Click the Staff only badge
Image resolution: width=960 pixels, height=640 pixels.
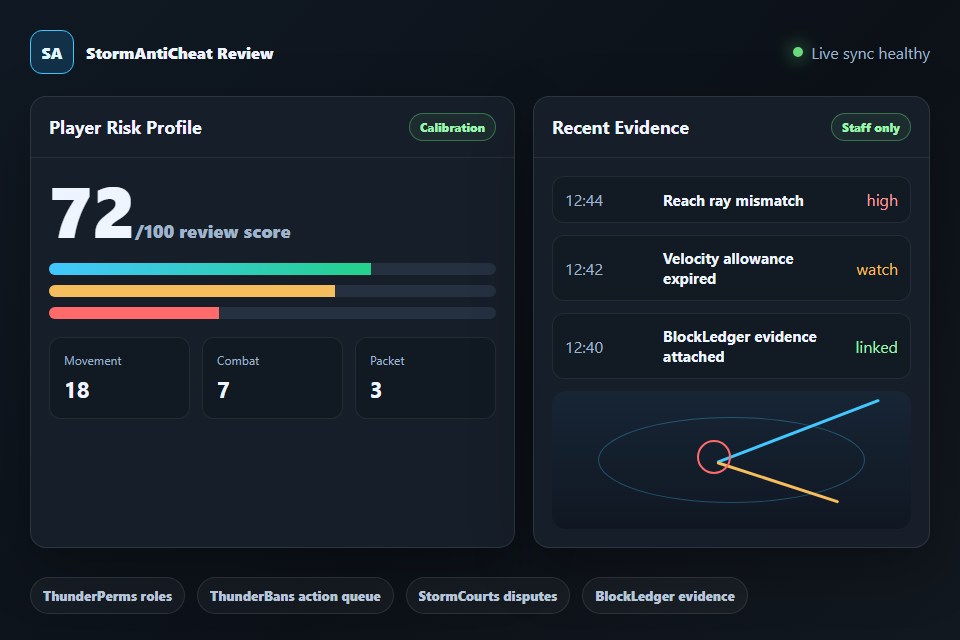pos(871,127)
